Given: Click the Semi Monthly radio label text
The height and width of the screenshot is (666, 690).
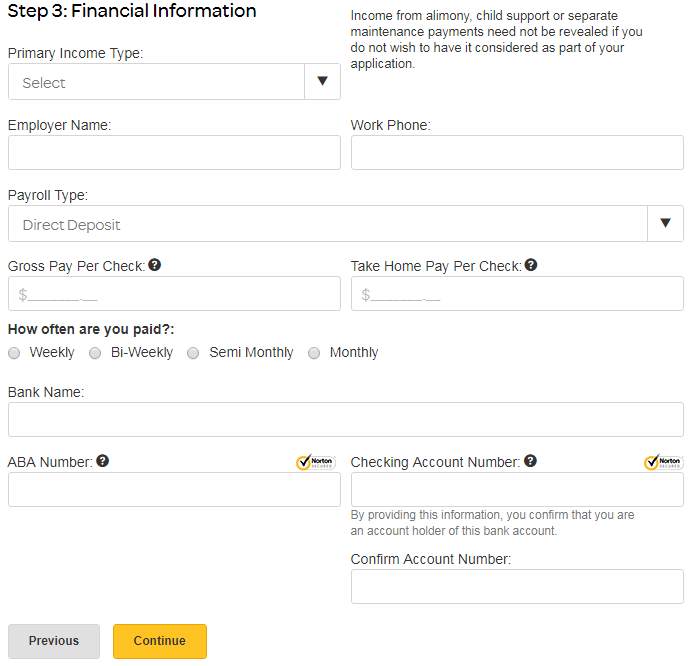Looking at the screenshot, I should [251, 353].
